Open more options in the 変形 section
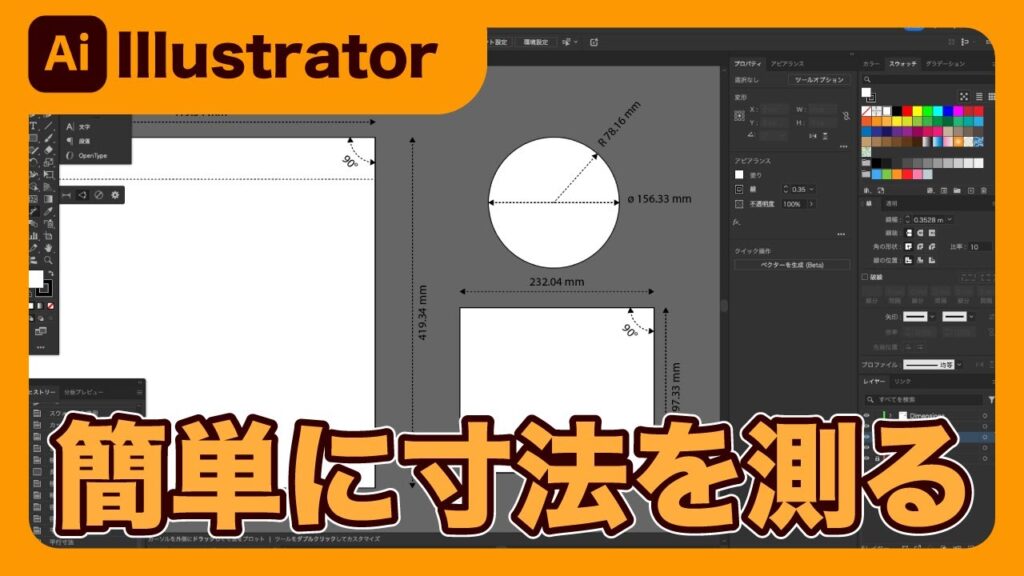1024x576 pixels. click(x=843, y=147)
